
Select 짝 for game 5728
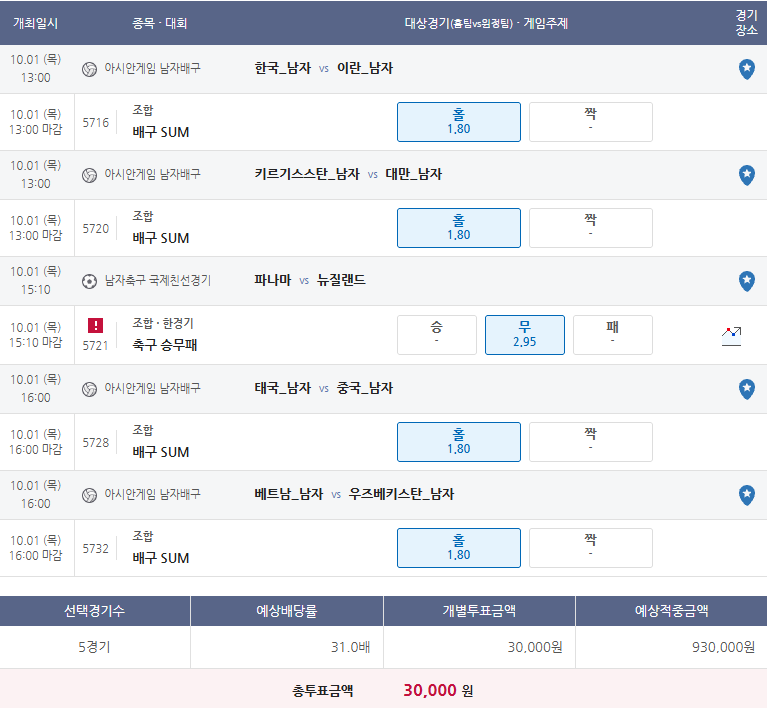tap(590, 442)
